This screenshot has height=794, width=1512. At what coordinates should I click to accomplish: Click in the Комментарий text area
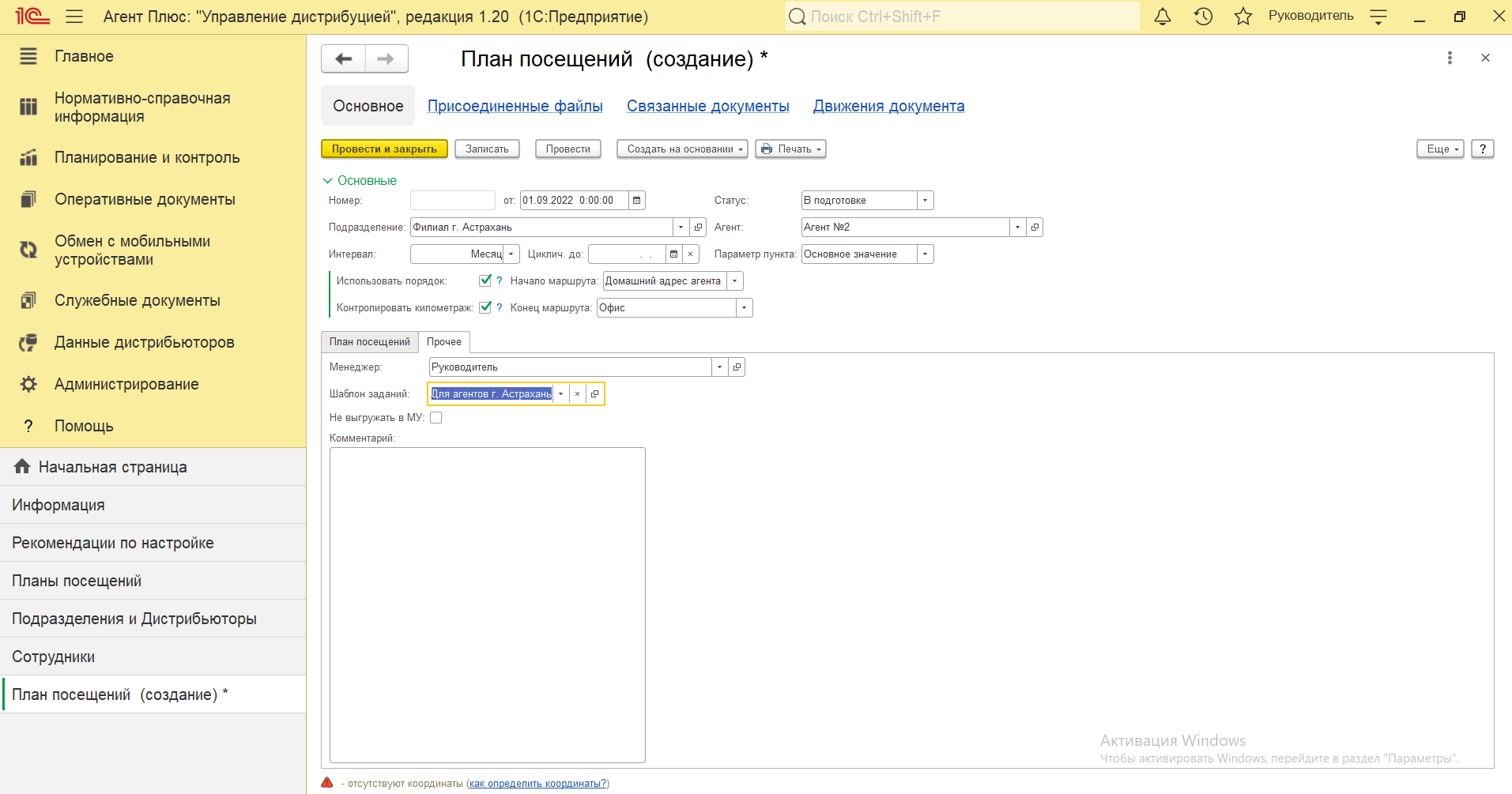[x=488, y=605]
